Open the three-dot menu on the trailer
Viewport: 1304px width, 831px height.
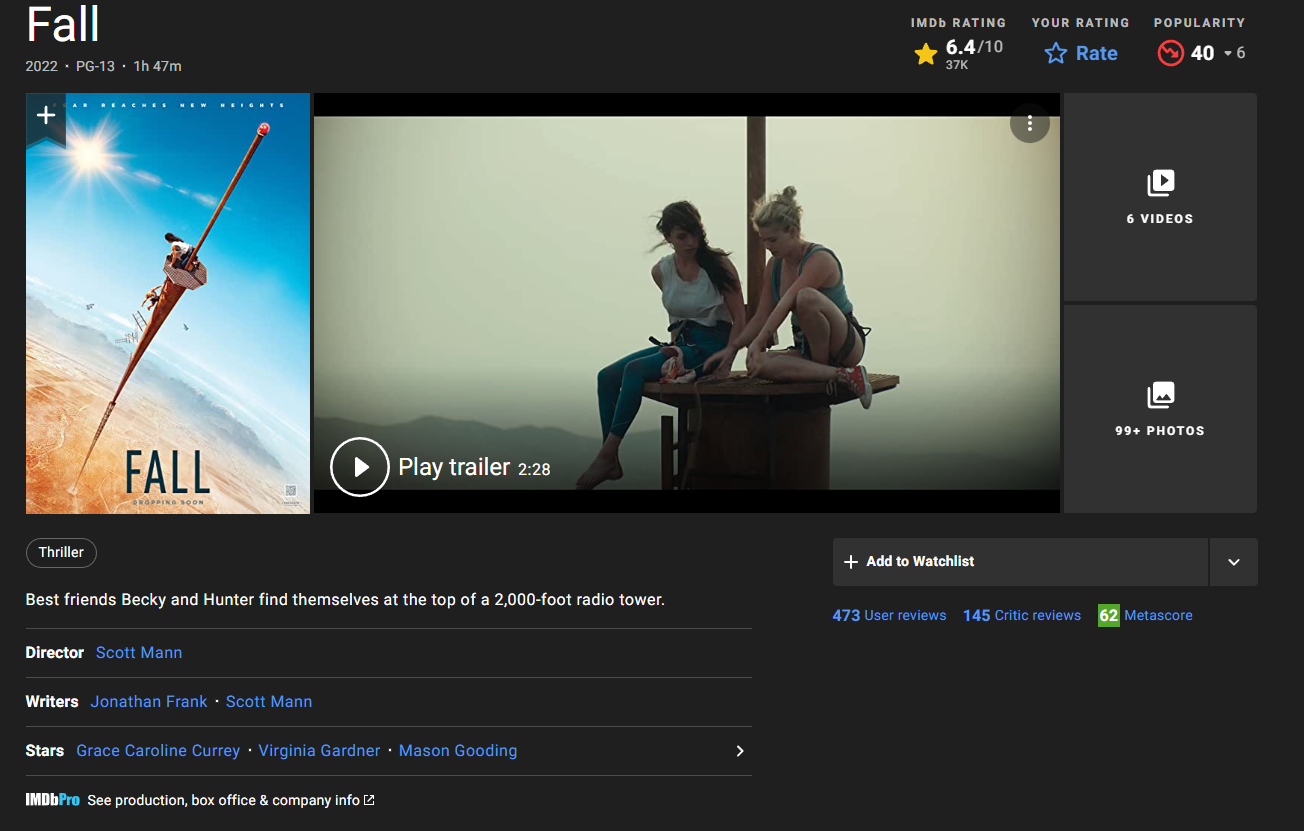[x=1029, y=124]
